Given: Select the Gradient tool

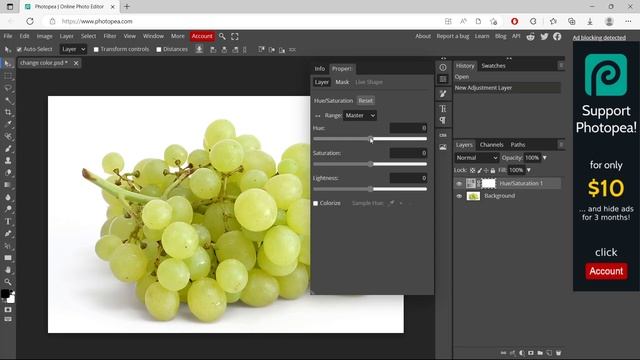Looking at the screenshot, I should 8,185.
